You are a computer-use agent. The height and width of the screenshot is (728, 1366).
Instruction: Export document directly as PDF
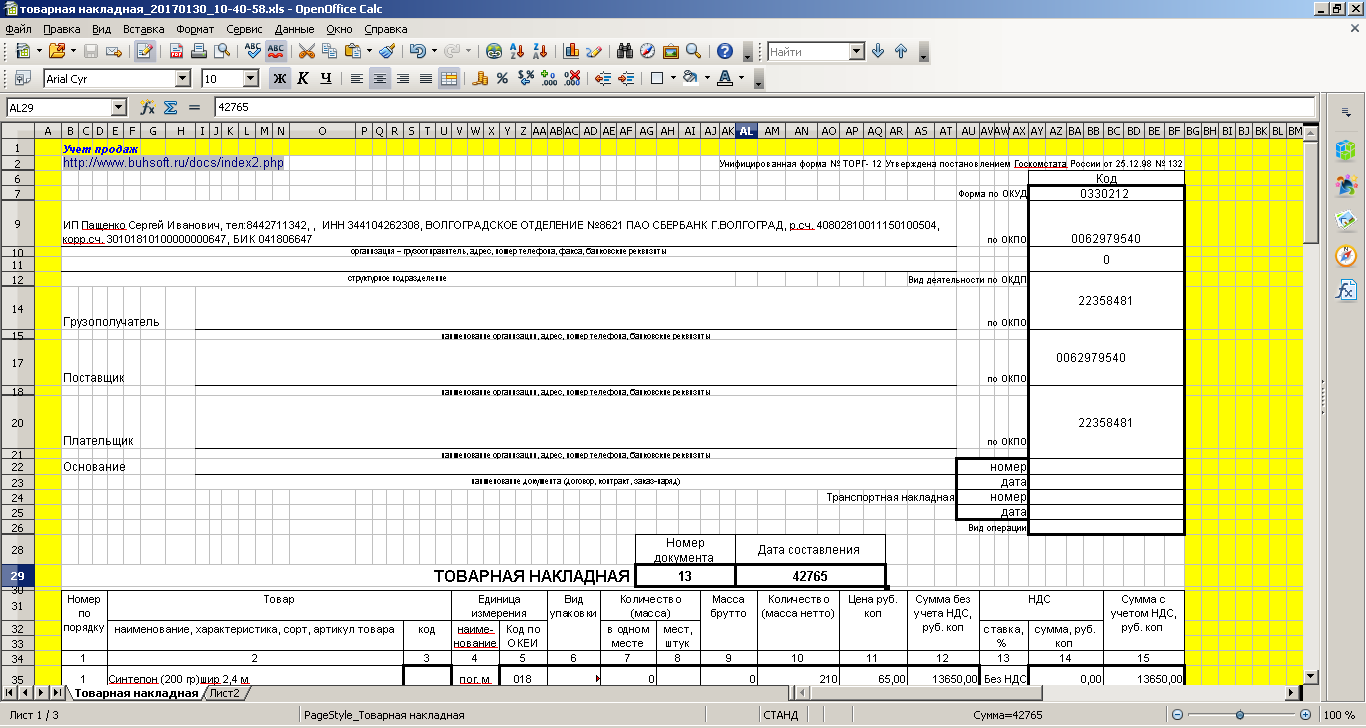178,52
